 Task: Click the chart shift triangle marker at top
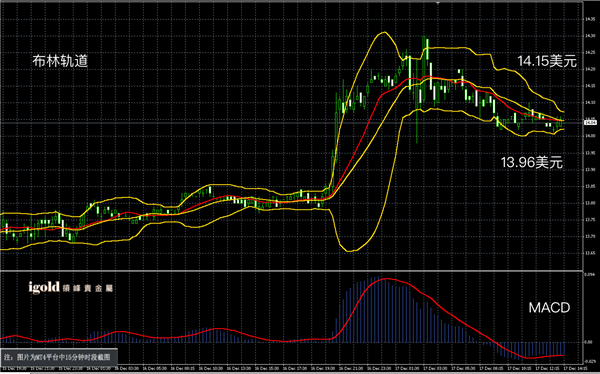pos(437,2)
